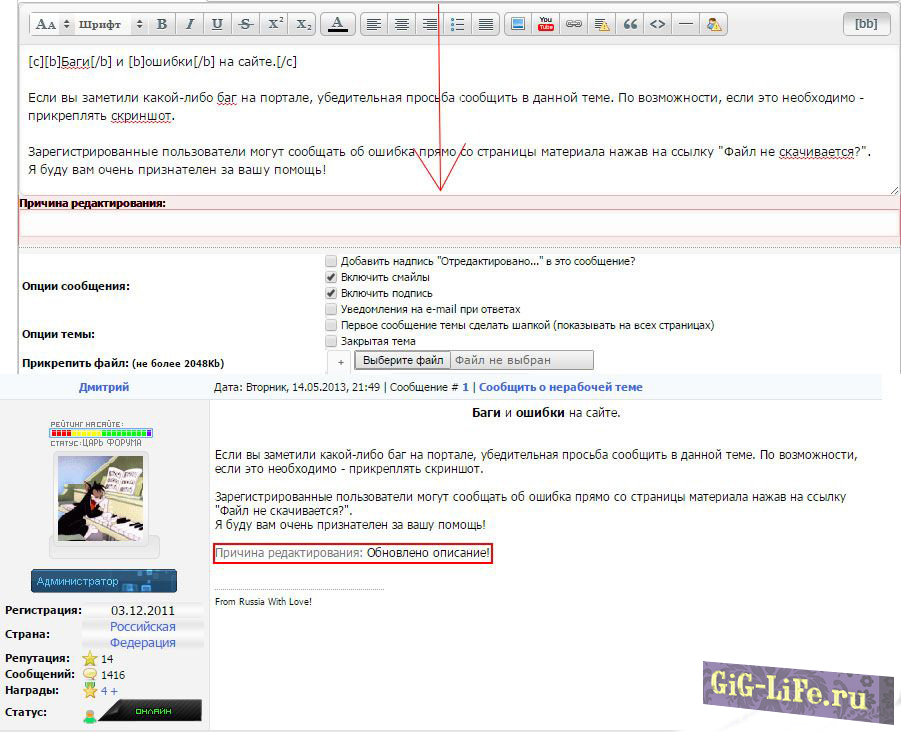The image size is (901, 732).
Task: Insert a hyperlink via chain icon
Action: (573, 24)
